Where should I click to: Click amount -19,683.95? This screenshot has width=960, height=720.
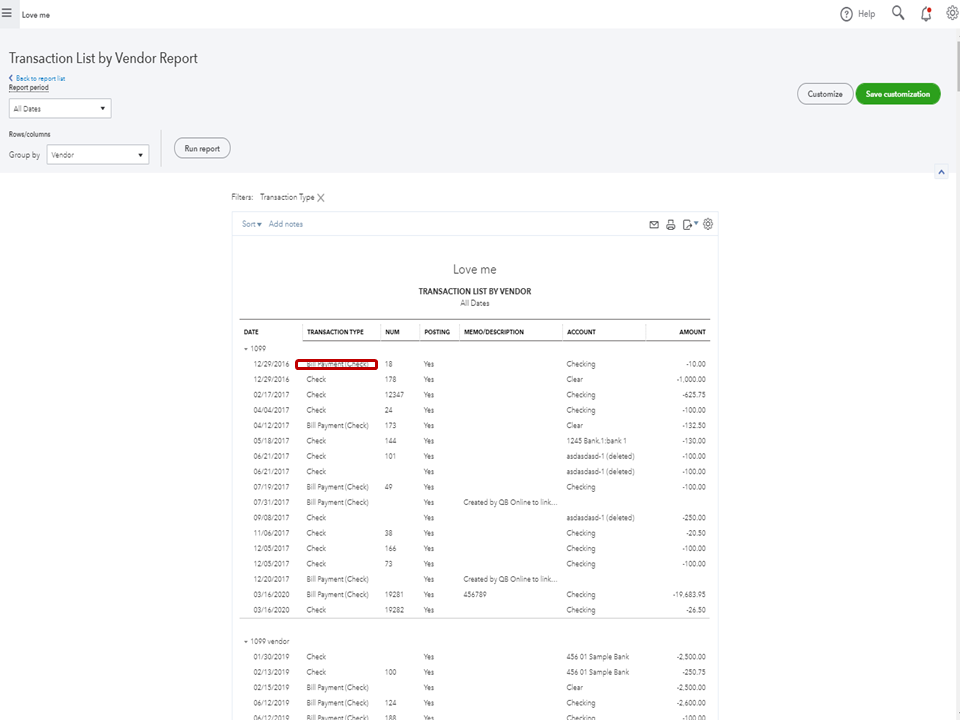point(689,594)
